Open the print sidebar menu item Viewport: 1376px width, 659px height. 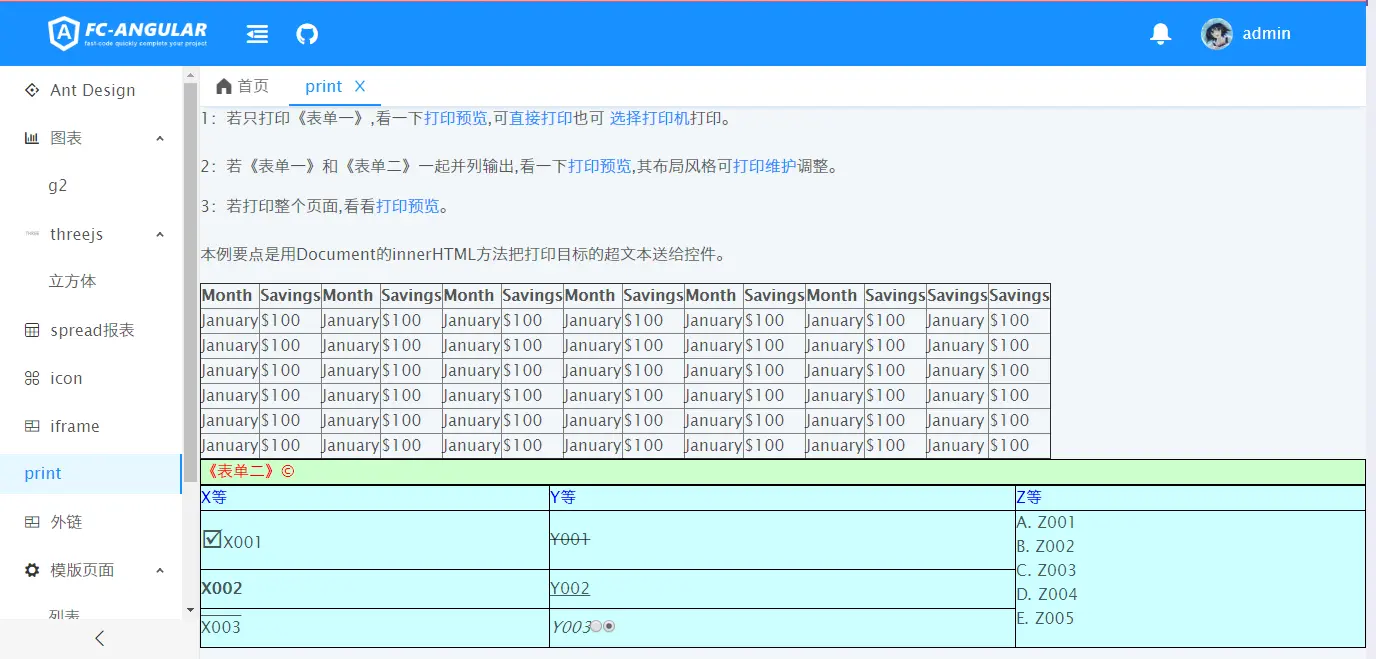click(x=91, y=474)
